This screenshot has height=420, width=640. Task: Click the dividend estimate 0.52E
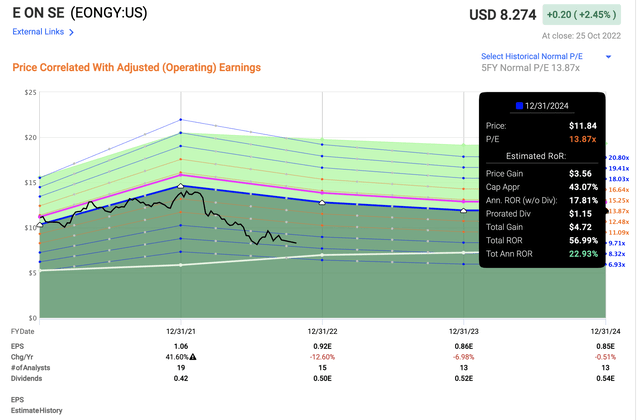click(463, 378)
